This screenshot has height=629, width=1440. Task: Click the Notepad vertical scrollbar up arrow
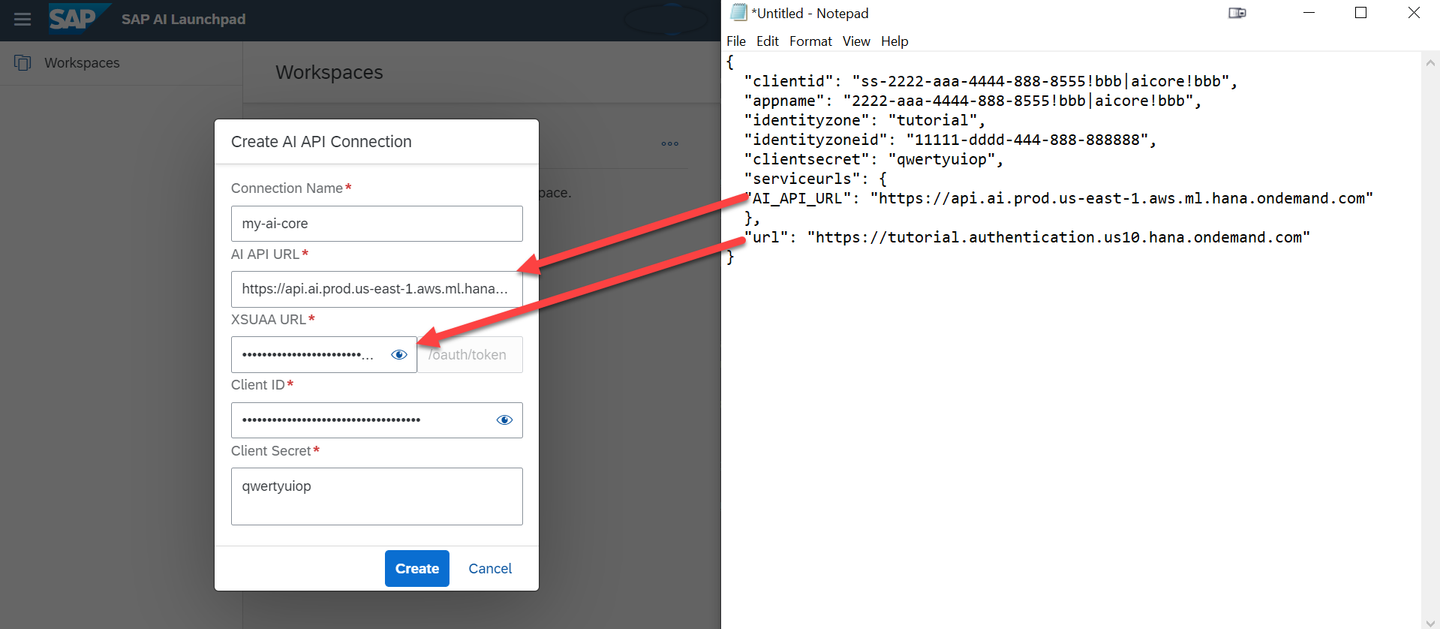point(1430,61)
